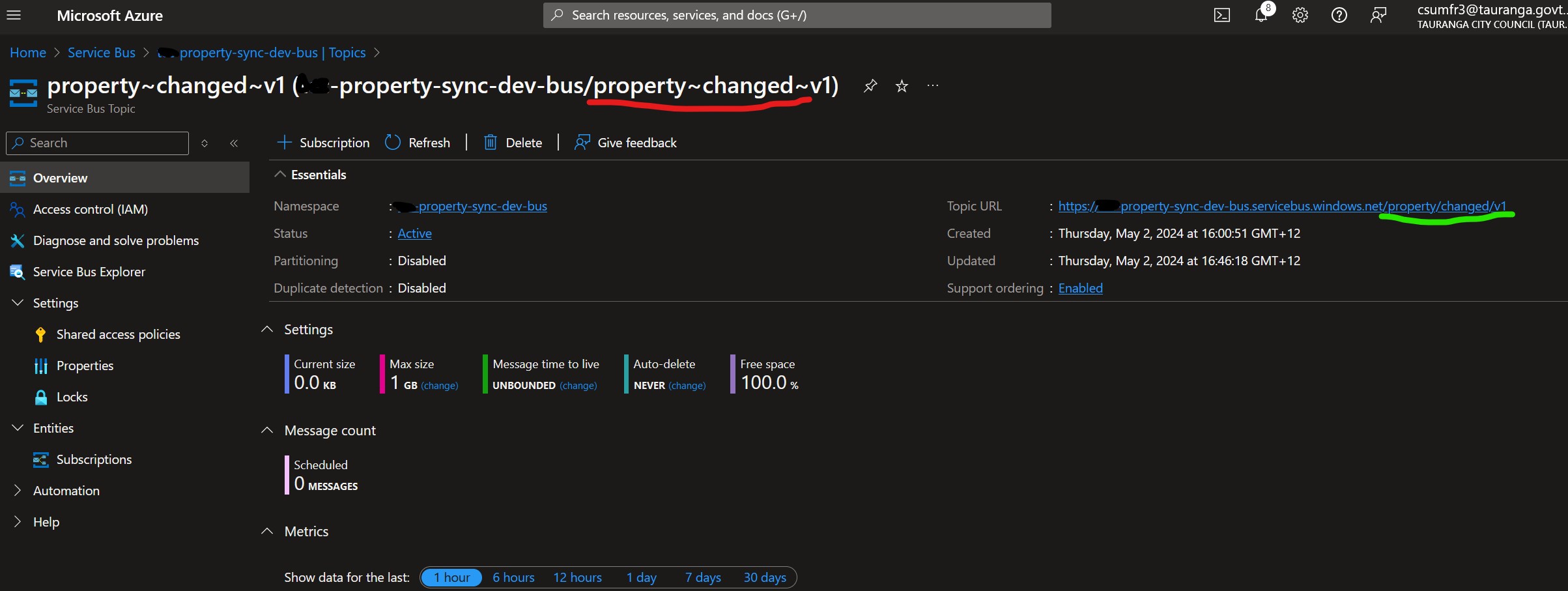Click the global search resources box
The image size is (1568, 591).
(x=796, y=15)
